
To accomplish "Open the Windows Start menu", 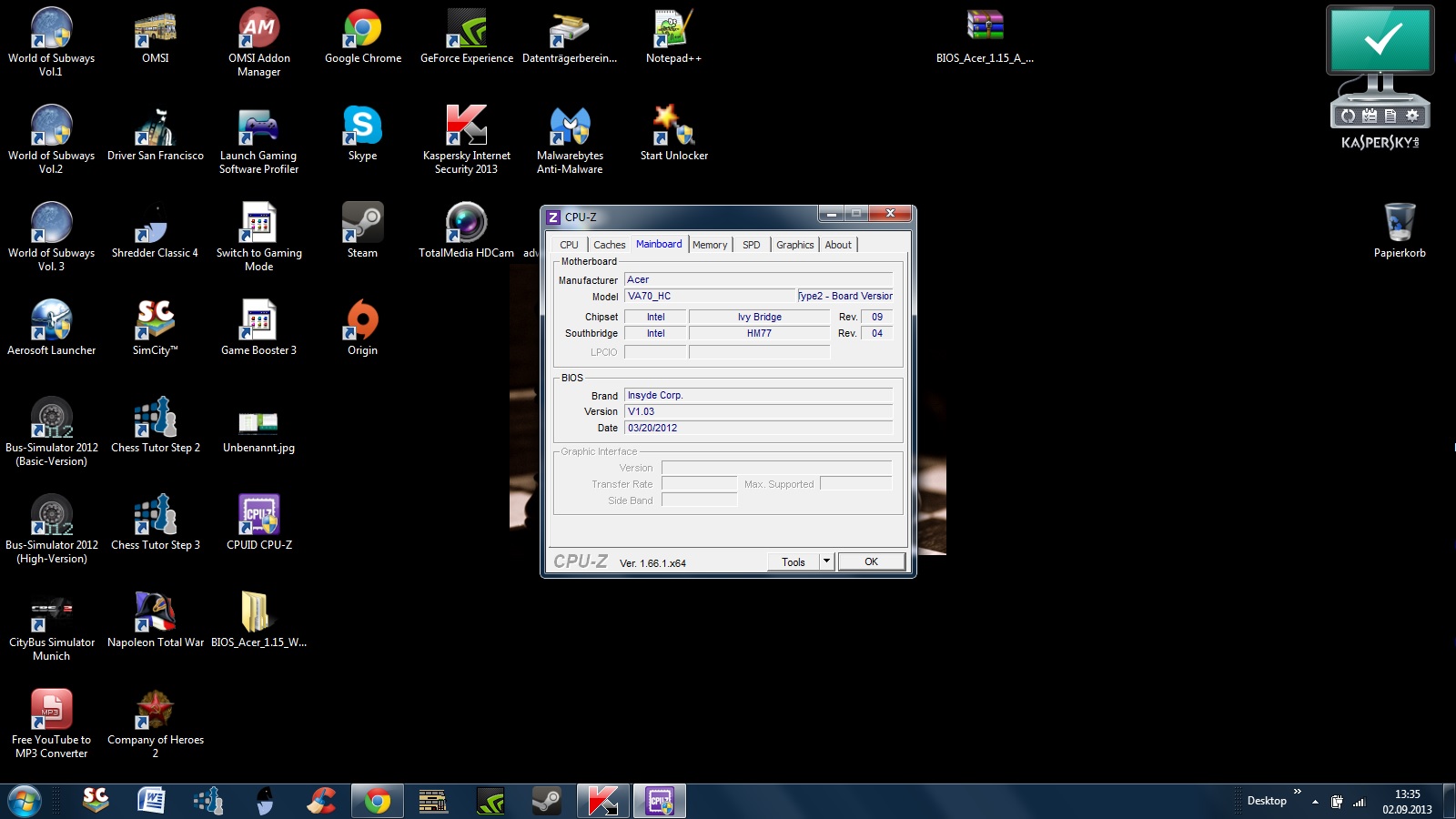I will tap(25, 801).
